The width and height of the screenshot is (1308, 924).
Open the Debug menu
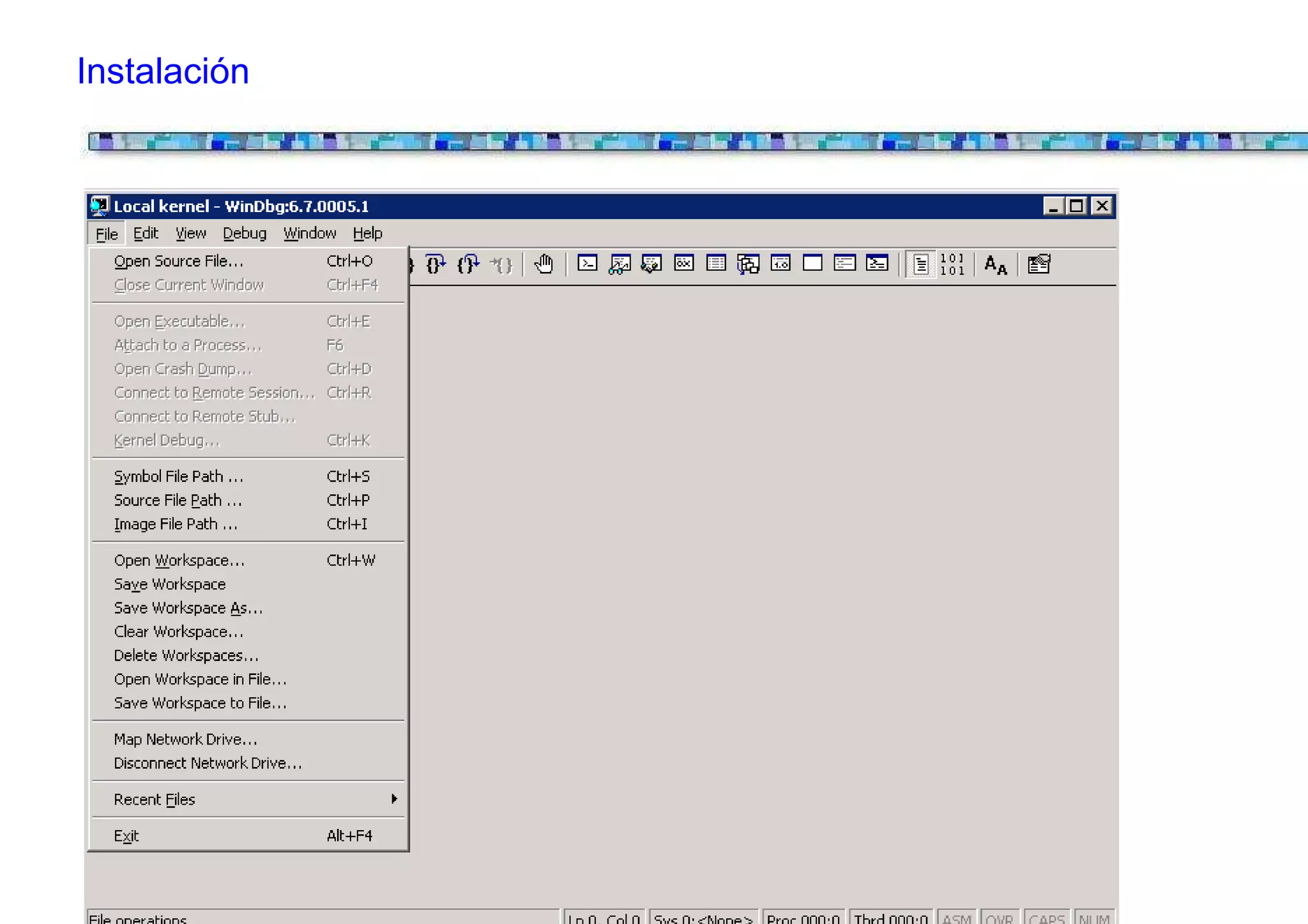point(244,234)
